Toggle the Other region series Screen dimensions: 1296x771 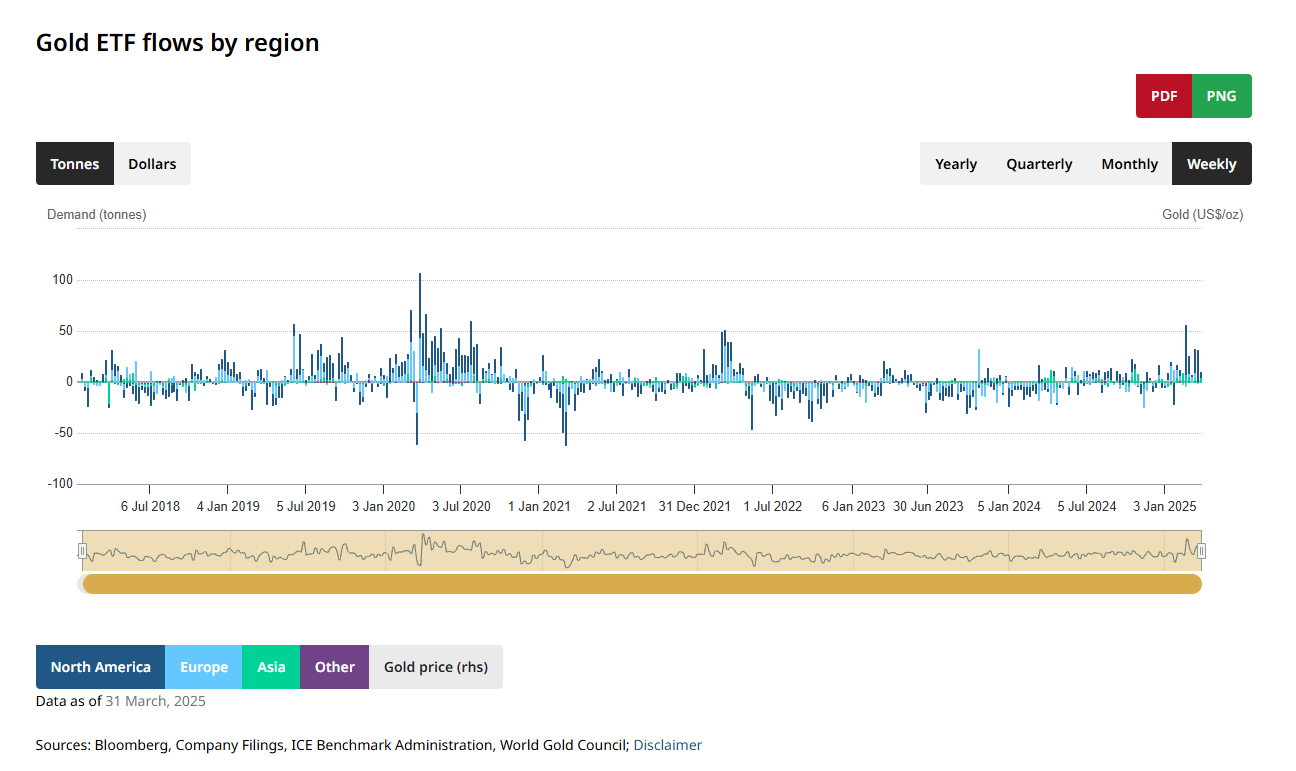334,667
